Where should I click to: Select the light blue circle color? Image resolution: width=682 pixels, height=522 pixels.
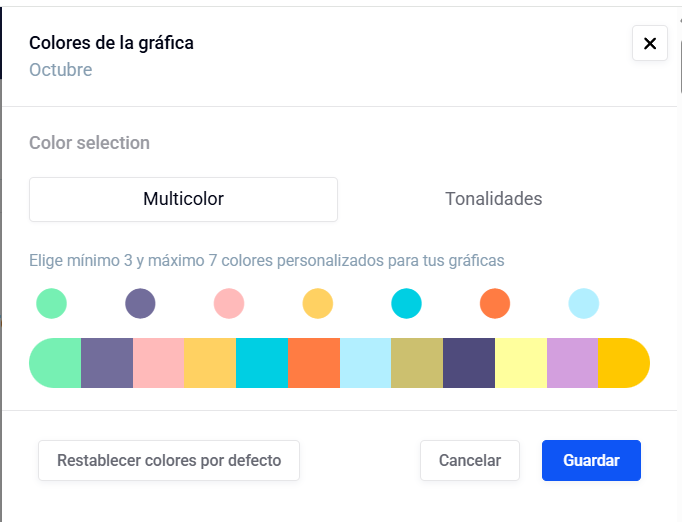pyautogui.click(x=583, y=303)
